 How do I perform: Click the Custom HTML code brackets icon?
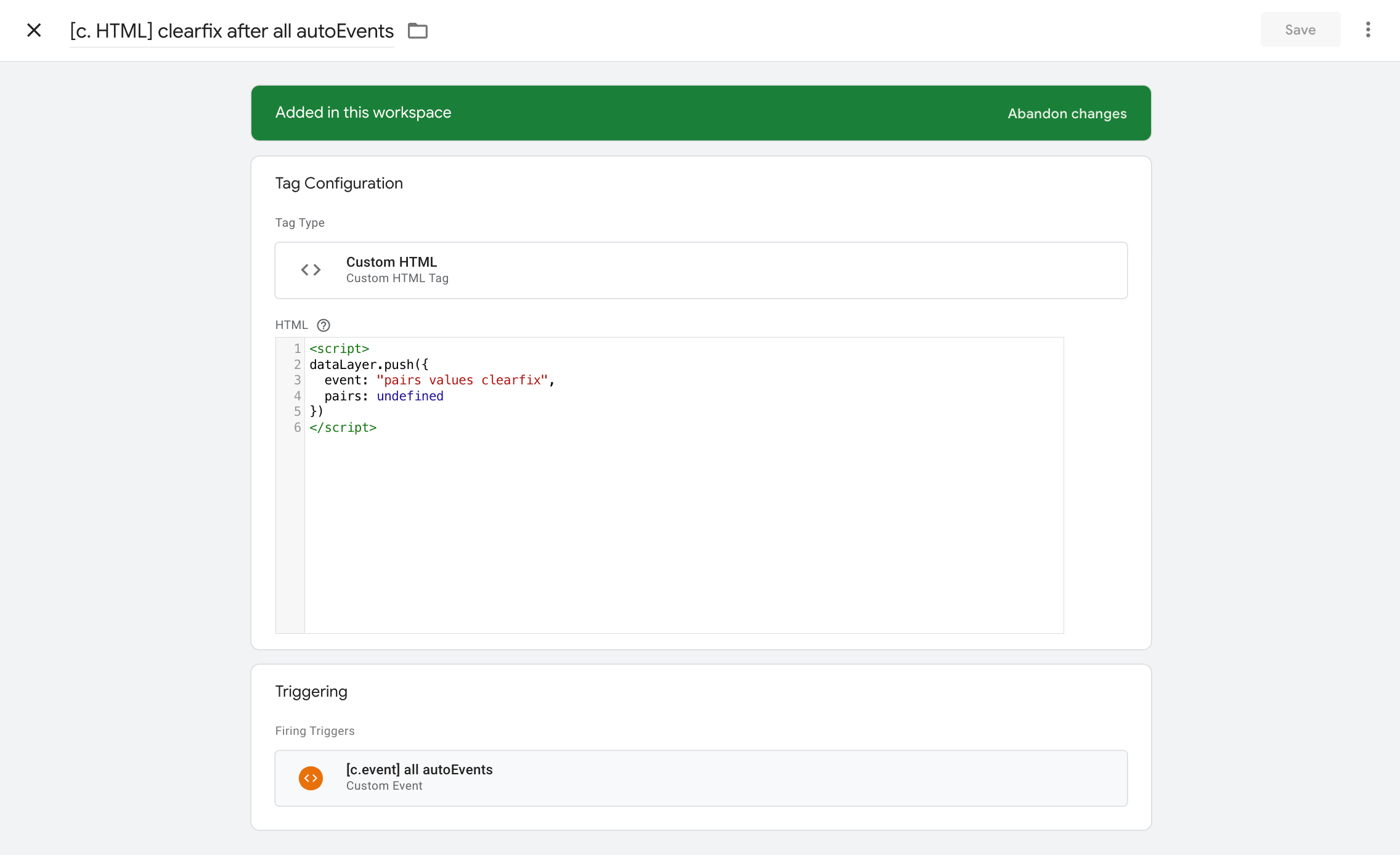point(311,270)
